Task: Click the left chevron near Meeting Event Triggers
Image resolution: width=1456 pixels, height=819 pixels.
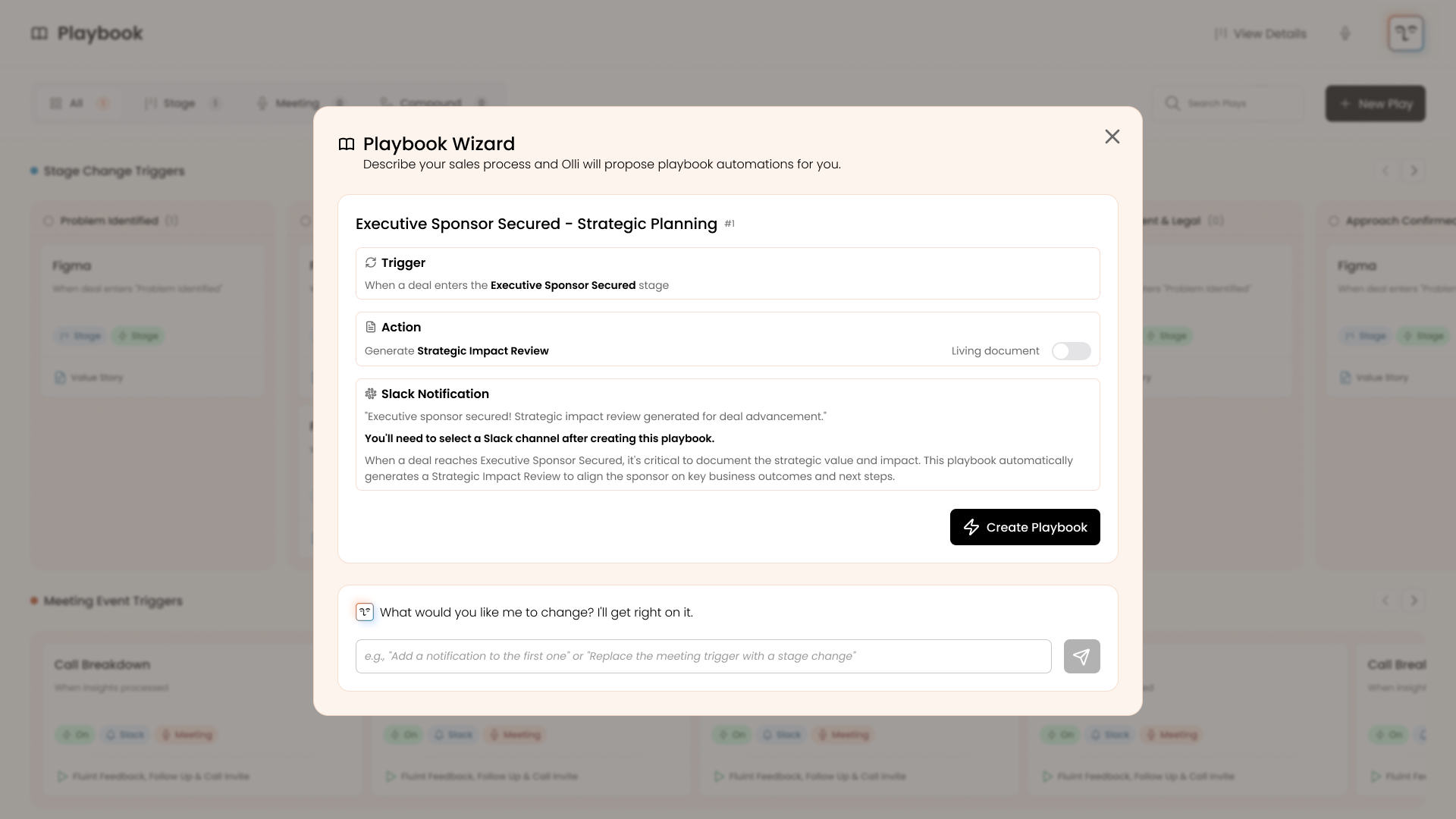Action: point(1386,600)
